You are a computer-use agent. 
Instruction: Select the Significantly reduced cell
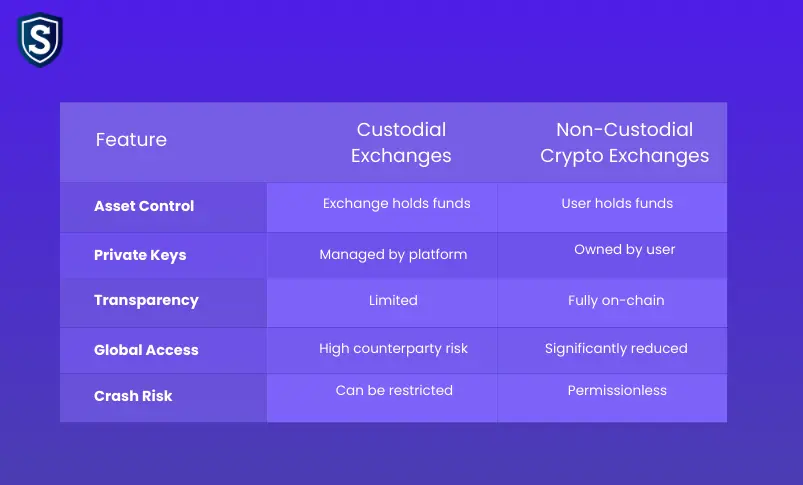tap(616, 348)
